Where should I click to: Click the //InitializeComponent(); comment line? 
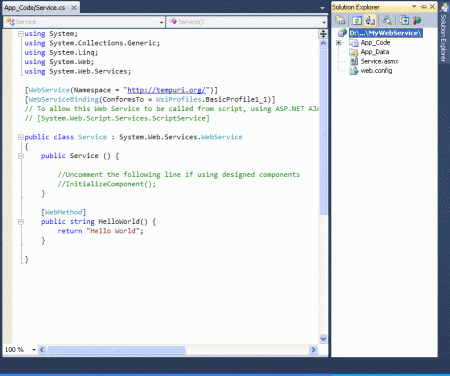pyautogui.click(x=107, y=184)
